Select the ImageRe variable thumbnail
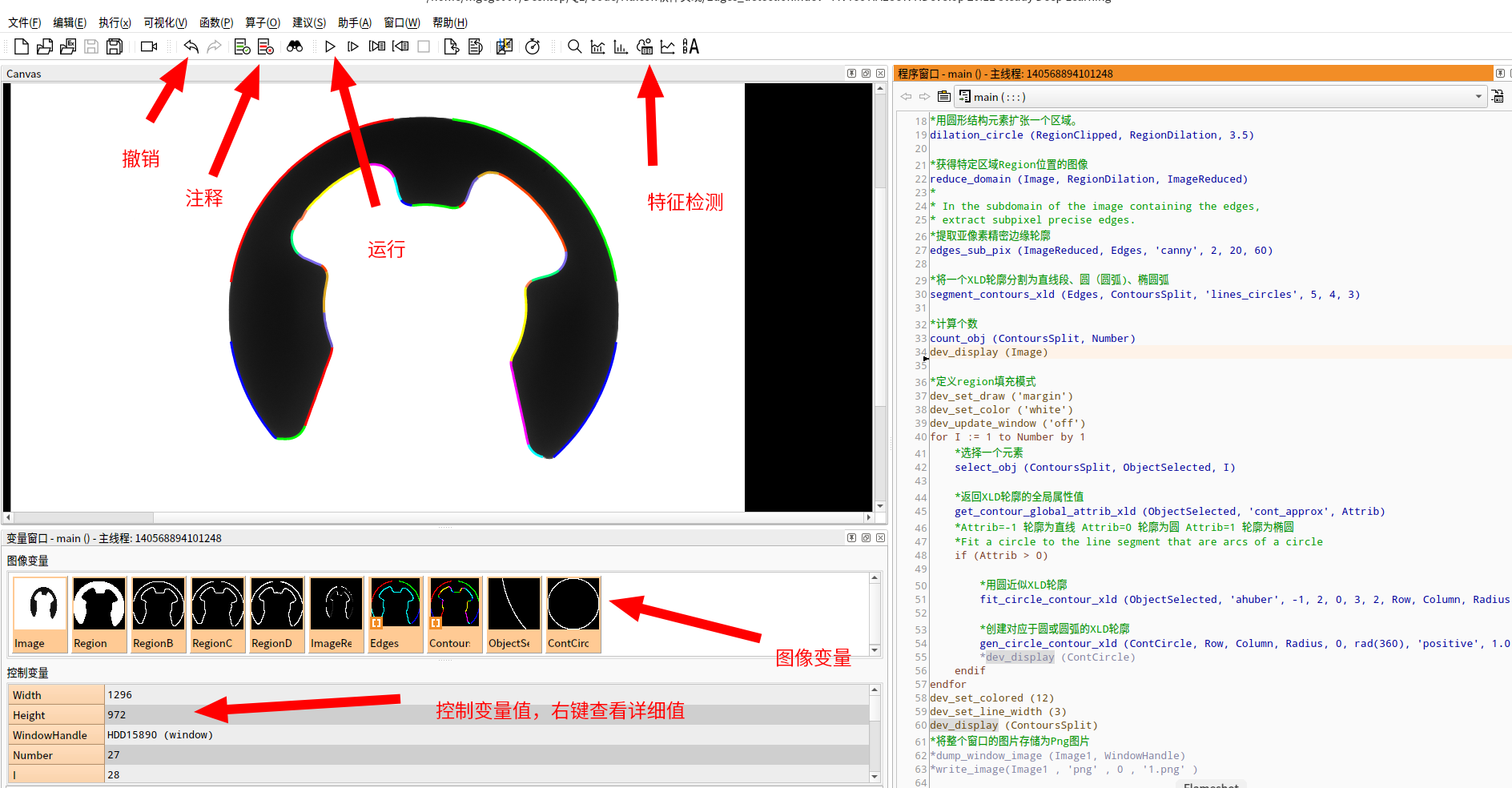Image resolution: width=1512 pixels, height=788 pixels. [x=336, y=614]
